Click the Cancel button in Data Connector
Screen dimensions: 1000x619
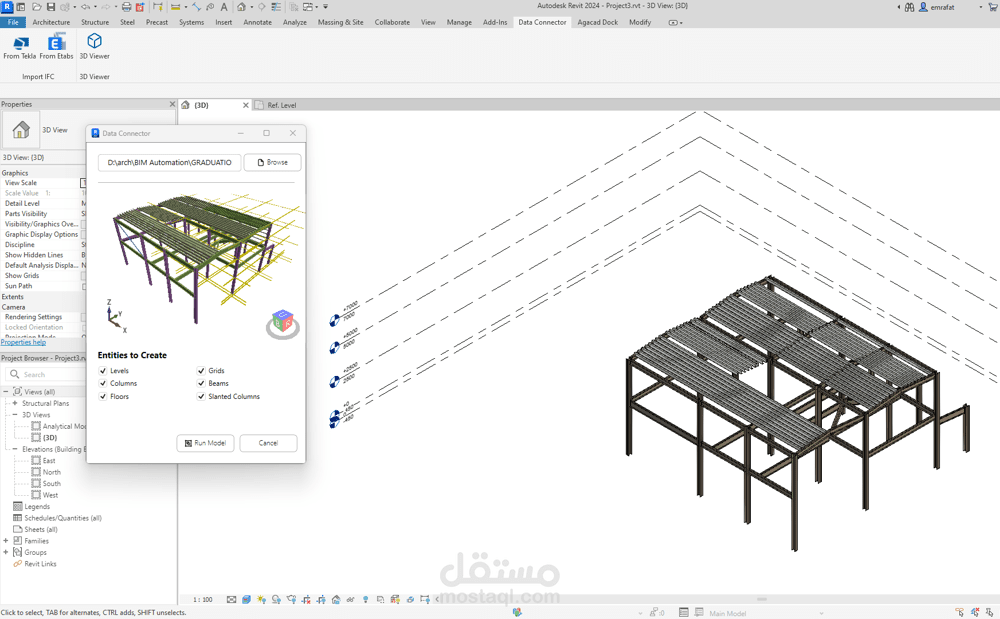(268, 443)
